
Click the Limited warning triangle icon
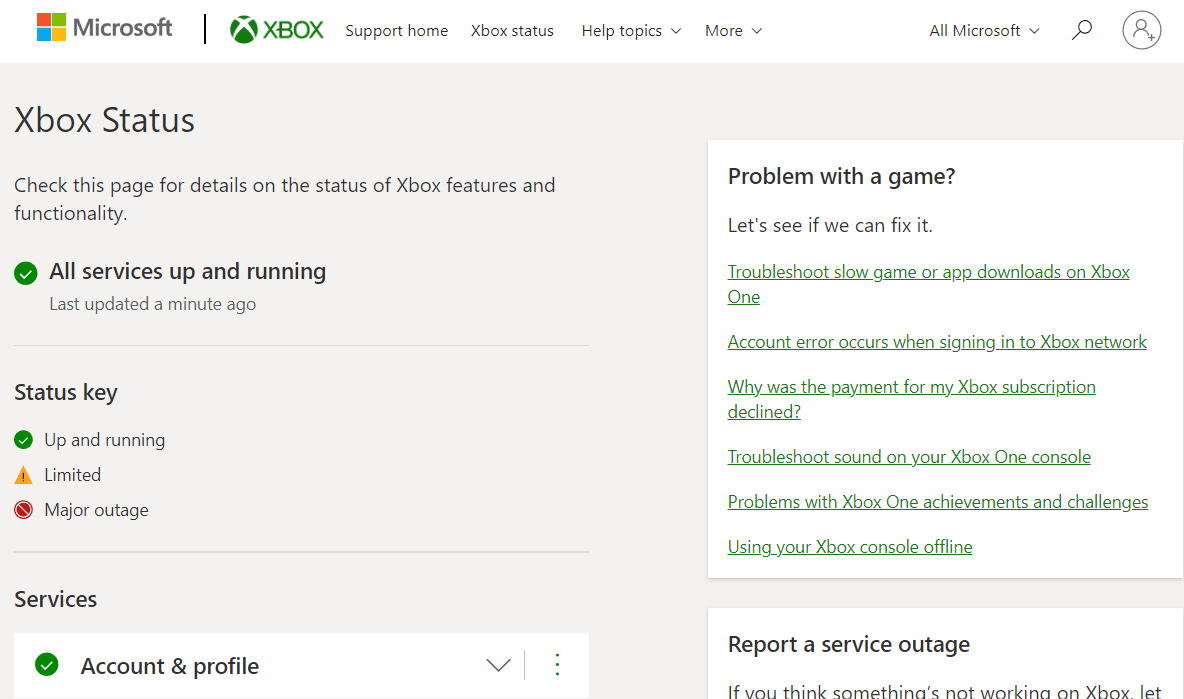coord(23,475)
